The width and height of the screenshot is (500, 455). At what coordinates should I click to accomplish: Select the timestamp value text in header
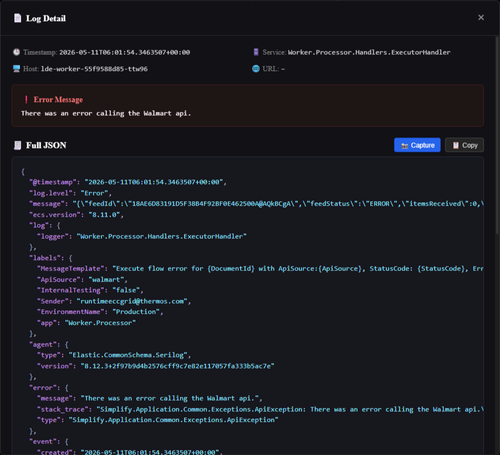[125, 52]
